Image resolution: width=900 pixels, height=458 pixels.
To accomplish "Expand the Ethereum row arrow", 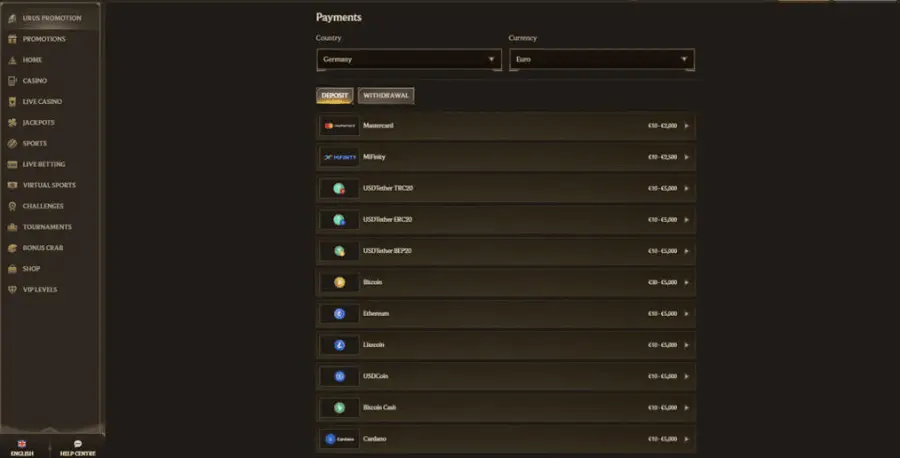I will click(x=686, y=314).
